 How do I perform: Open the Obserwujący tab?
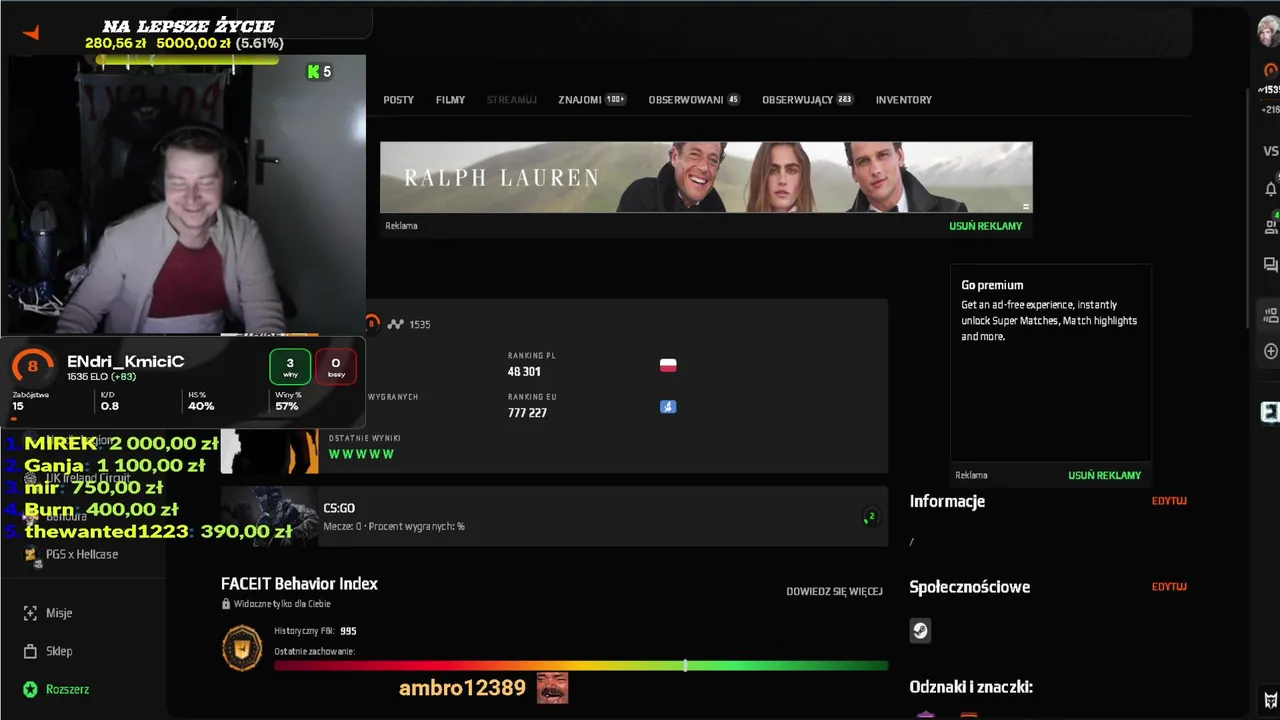[807, 100]
